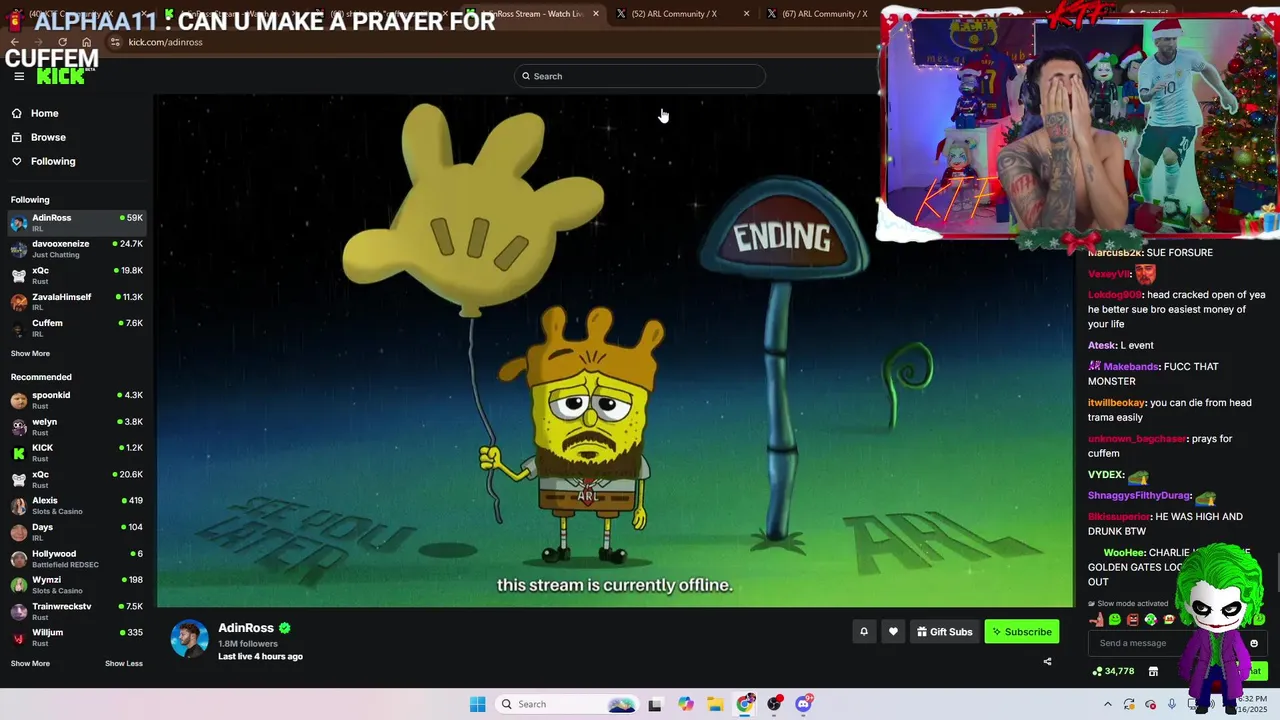Image resolution: width=1280 pixels, height=720 pixels.
Task: Click the Gift Subs button
Action: [944, 631]
